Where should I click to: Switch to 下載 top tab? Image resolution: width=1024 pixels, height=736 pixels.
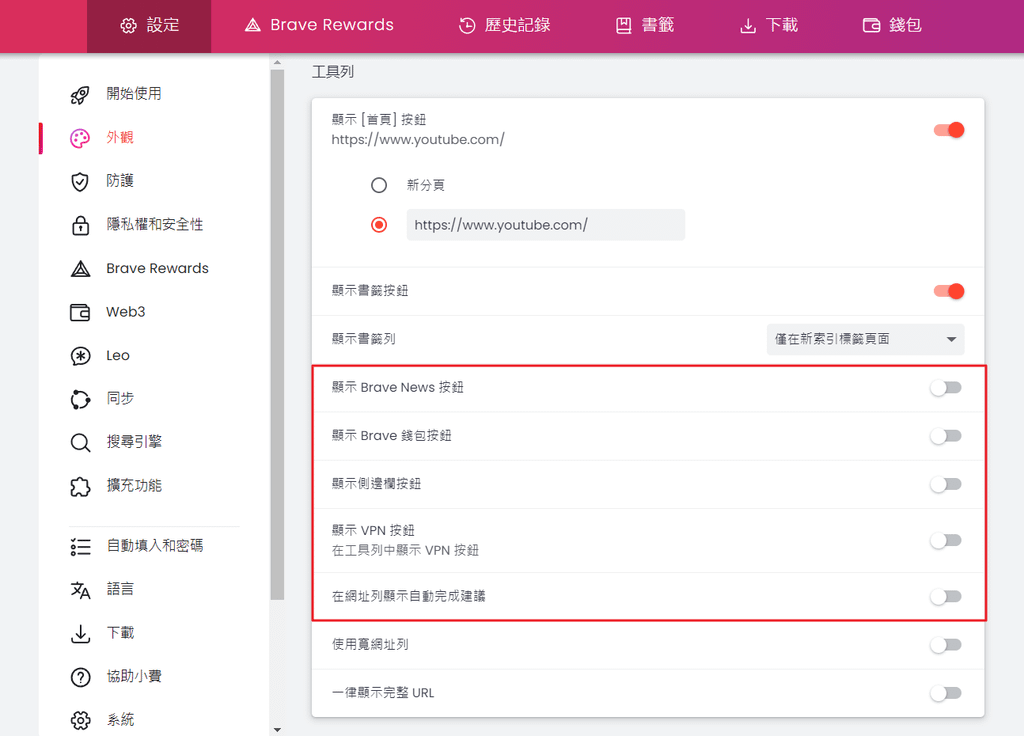point(769,26)
